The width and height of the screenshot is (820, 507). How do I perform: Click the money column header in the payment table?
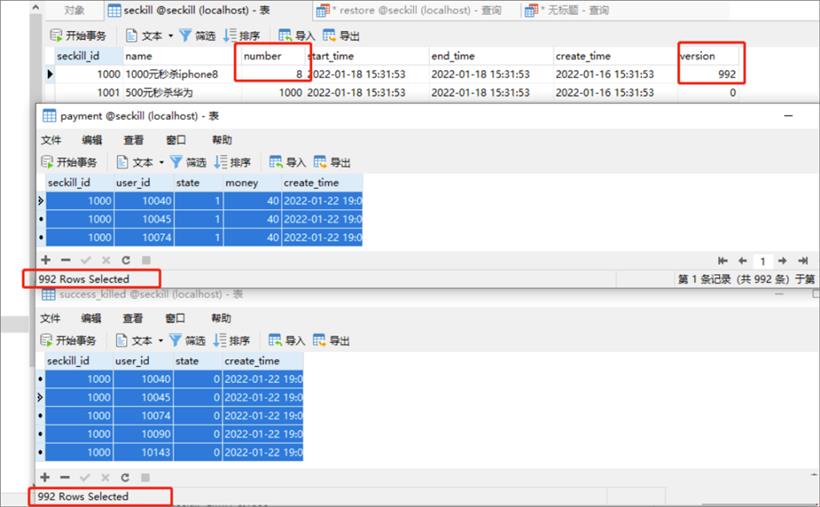tap(252, 183)
